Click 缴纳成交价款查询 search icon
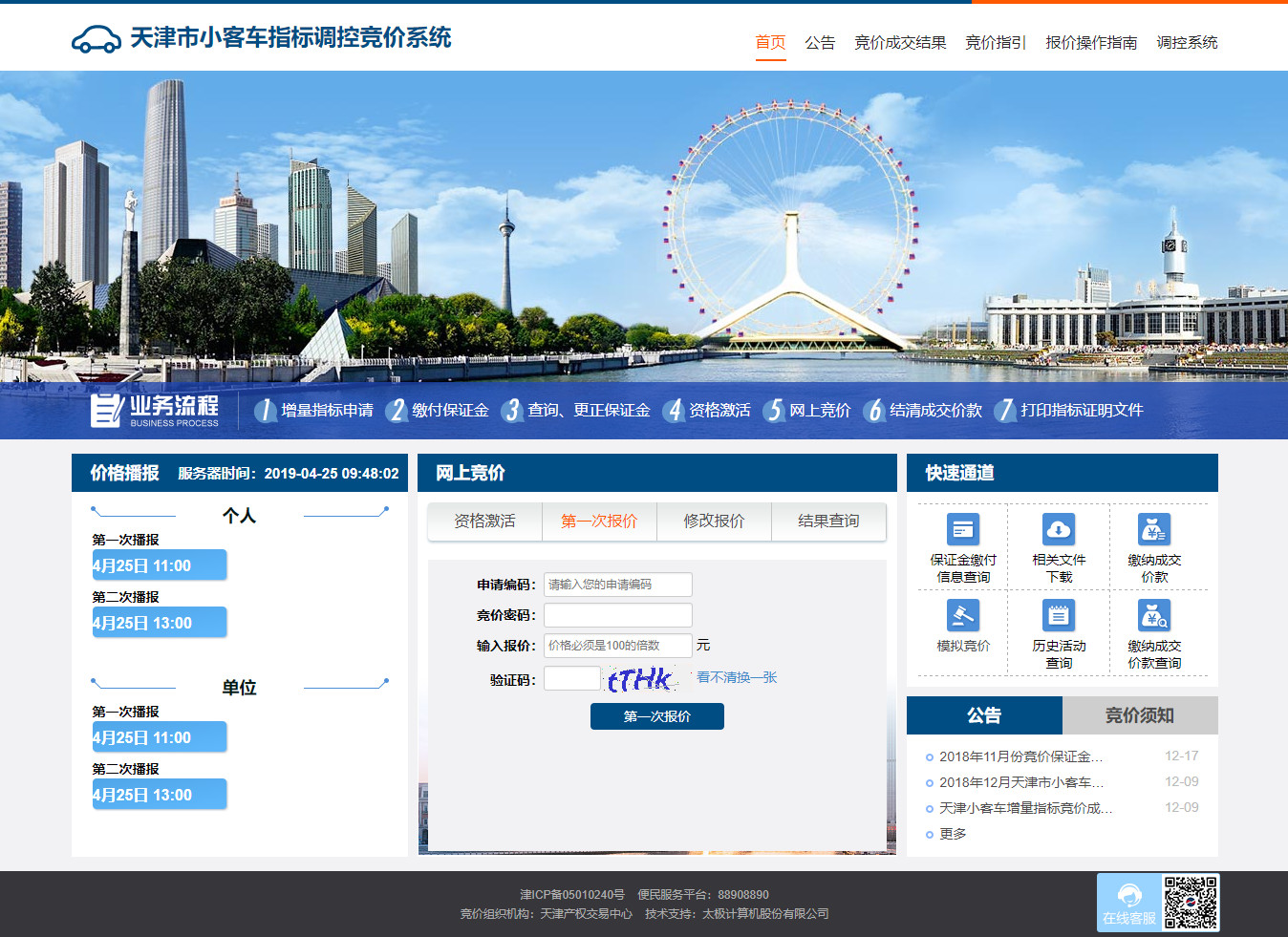This screenshot has width=1288, height=937. point(1153,615)
